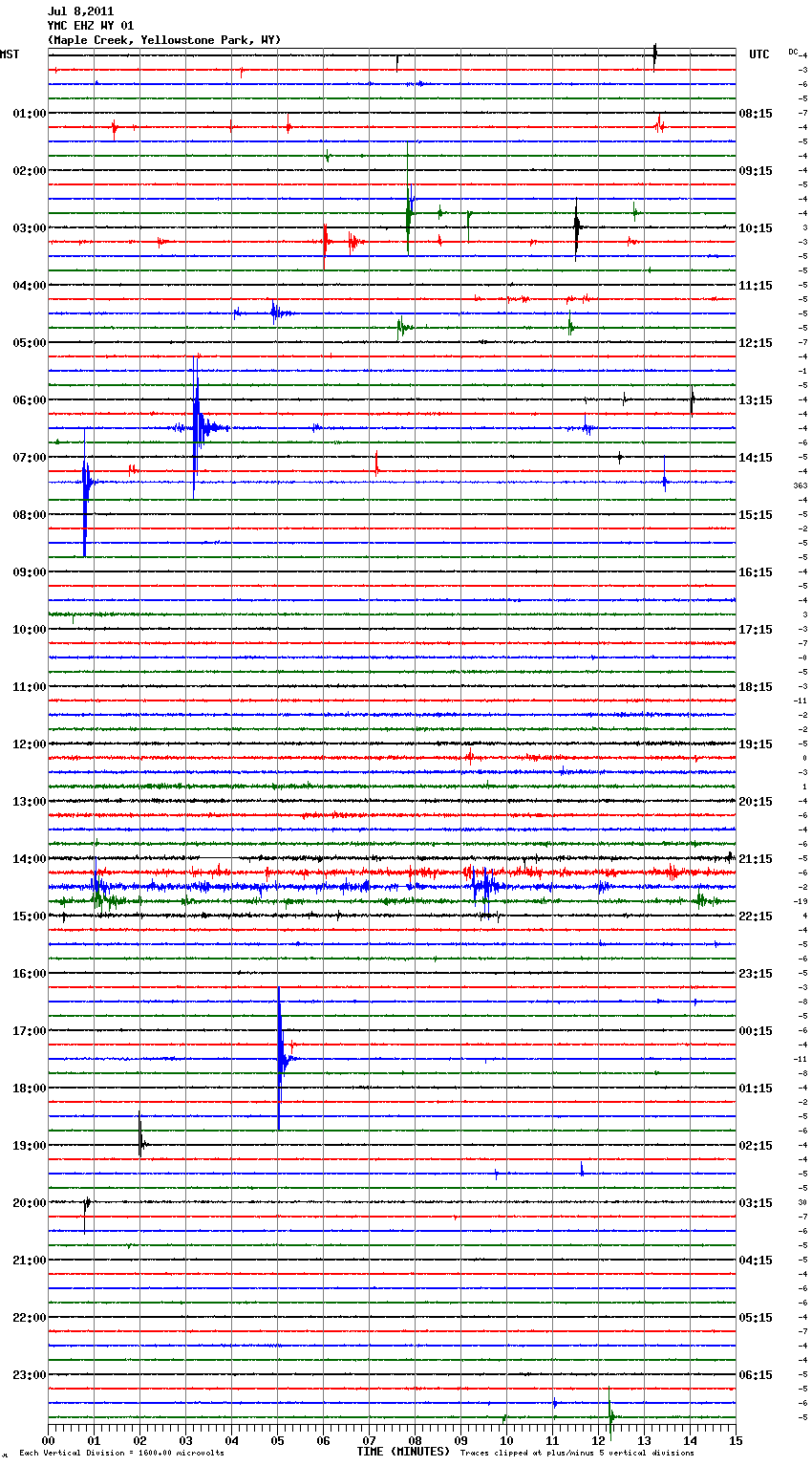
Task: Click the large blue spike after 17:00
Action: click(x=280, y=1058)
